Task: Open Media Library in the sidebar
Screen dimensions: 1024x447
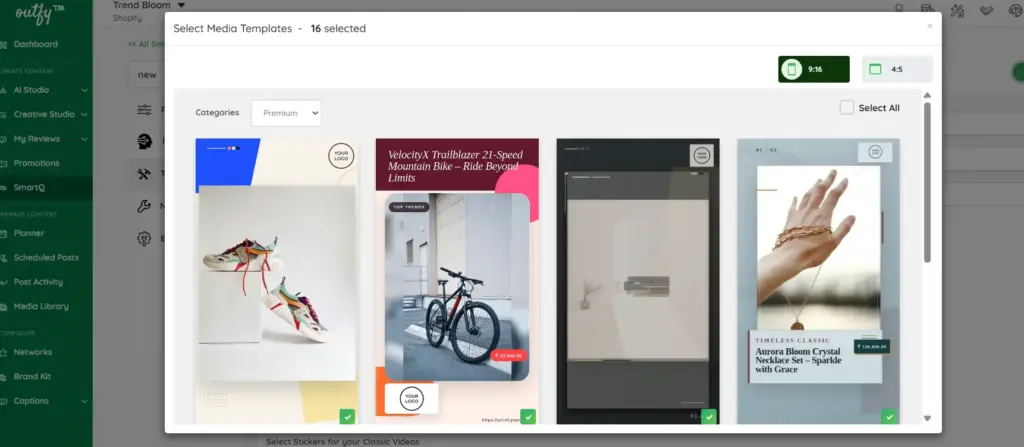Action: pyautogui.click(x=41, y=306)
